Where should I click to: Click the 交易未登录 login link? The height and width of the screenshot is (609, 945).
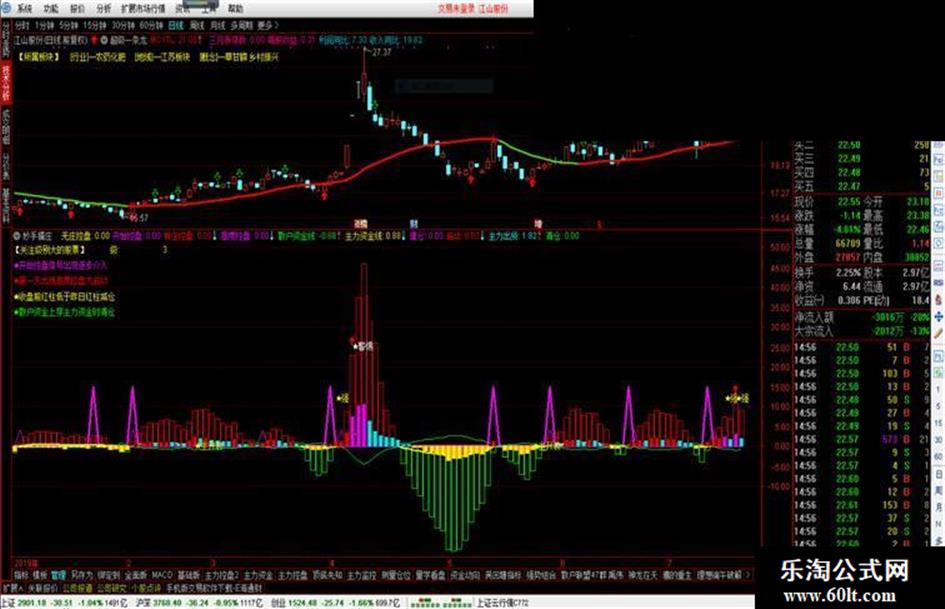456,8
